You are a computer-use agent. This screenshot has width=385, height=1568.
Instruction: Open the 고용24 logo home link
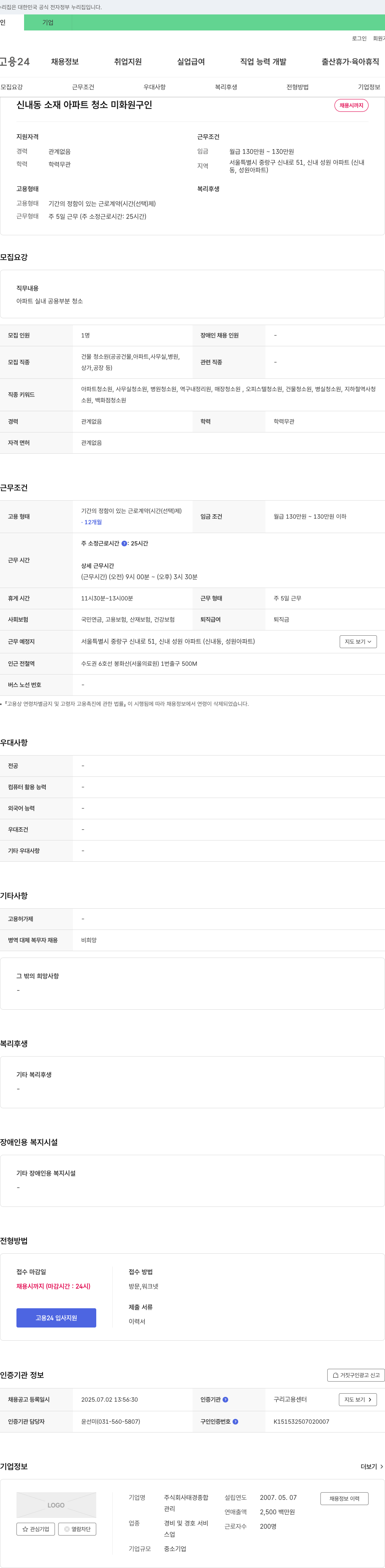14,61
